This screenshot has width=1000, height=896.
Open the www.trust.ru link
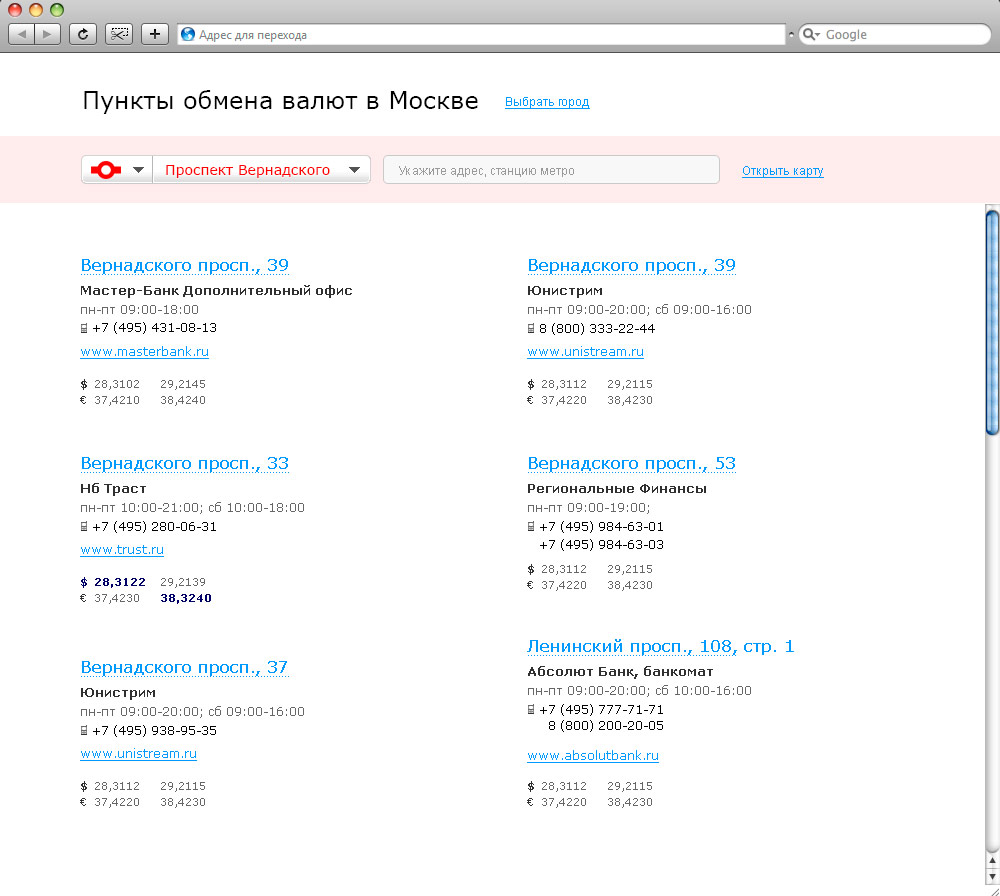(122, 550)
